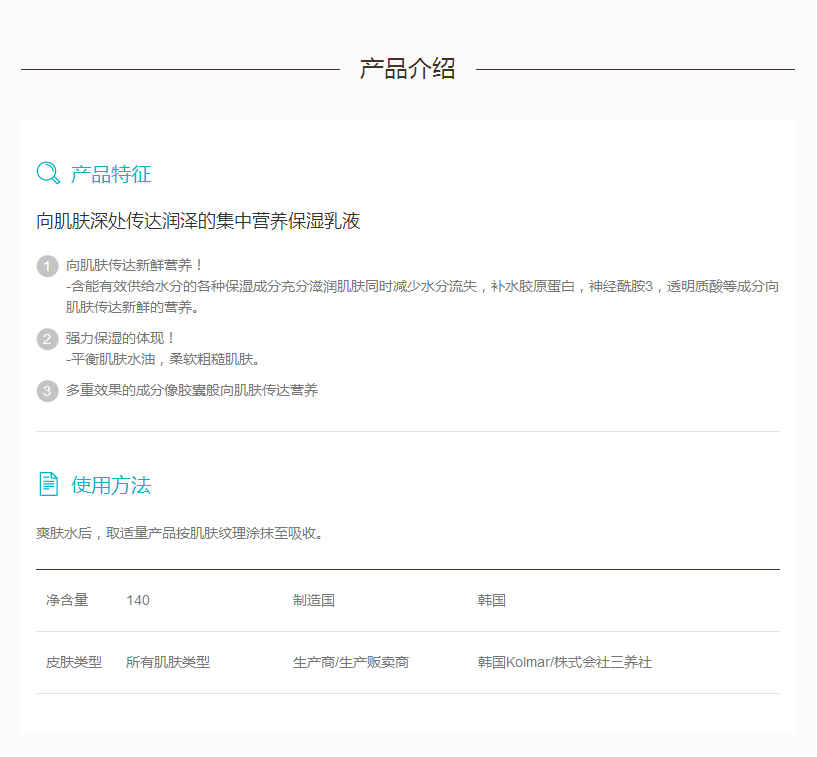
Task: Click the 制造国 table label
Action: click(314, 600)
